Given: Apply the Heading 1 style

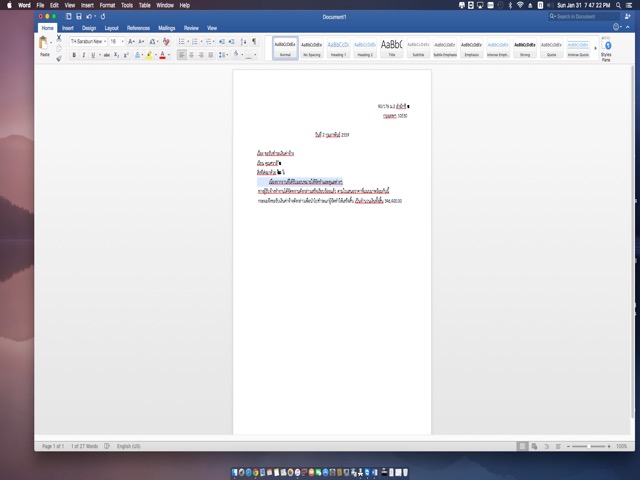Looking at the screenshot, I should 338,48.
